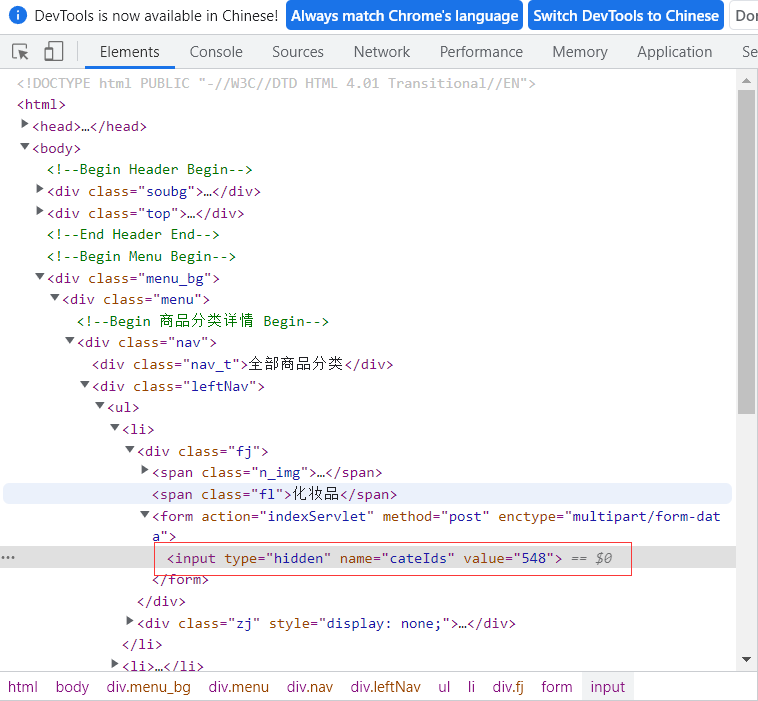This screenshot has width=758, height=701.
Task: Switch to the Console tab
Action: [216, 52]
